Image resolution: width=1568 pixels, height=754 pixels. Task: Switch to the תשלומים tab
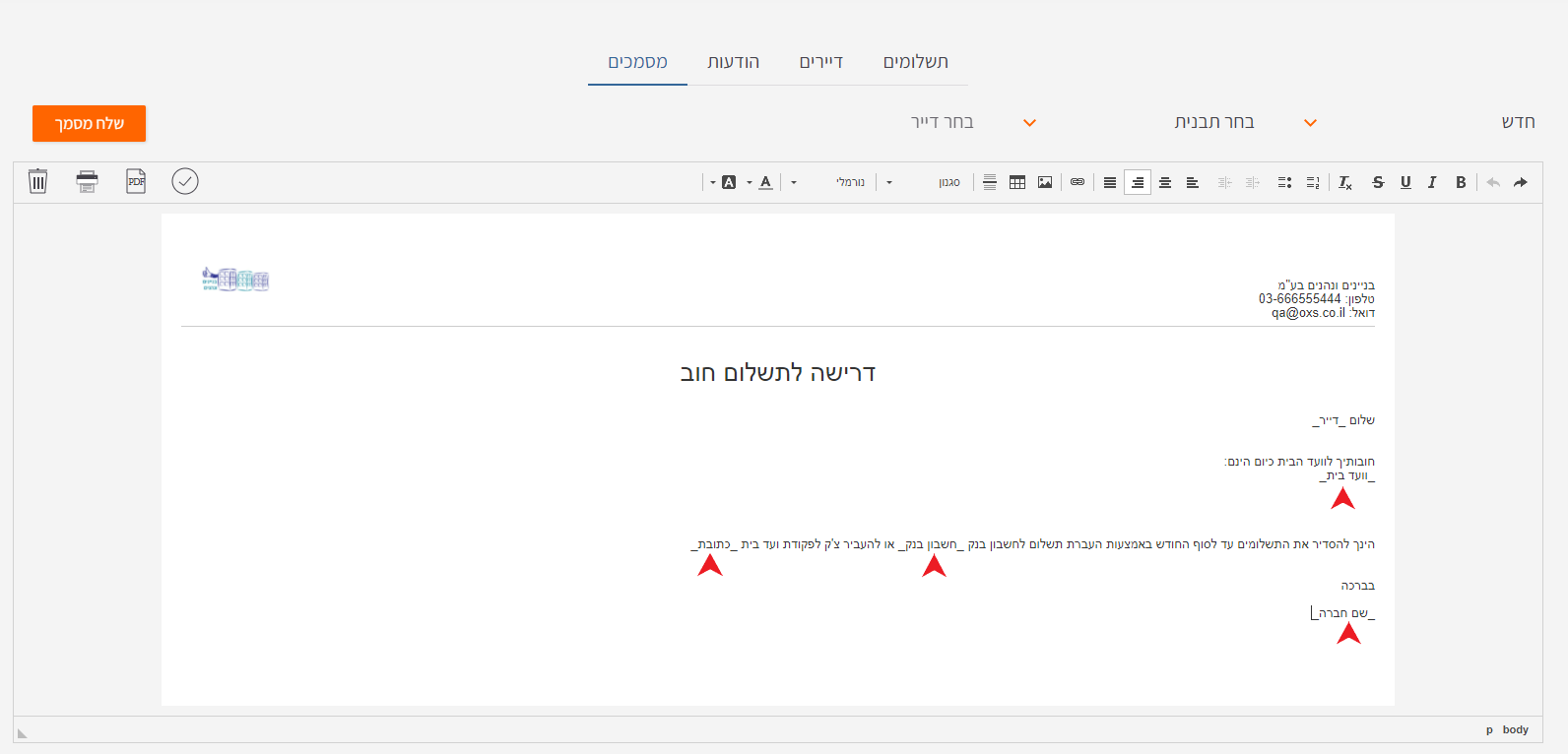point(915,62)
